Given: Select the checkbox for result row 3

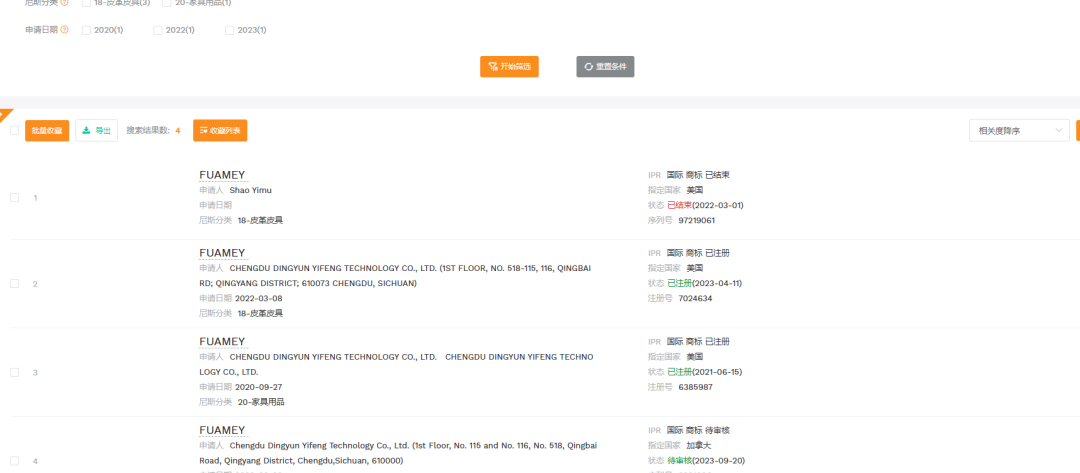Looking at the screenshot, I should click(x=14, y=372).
